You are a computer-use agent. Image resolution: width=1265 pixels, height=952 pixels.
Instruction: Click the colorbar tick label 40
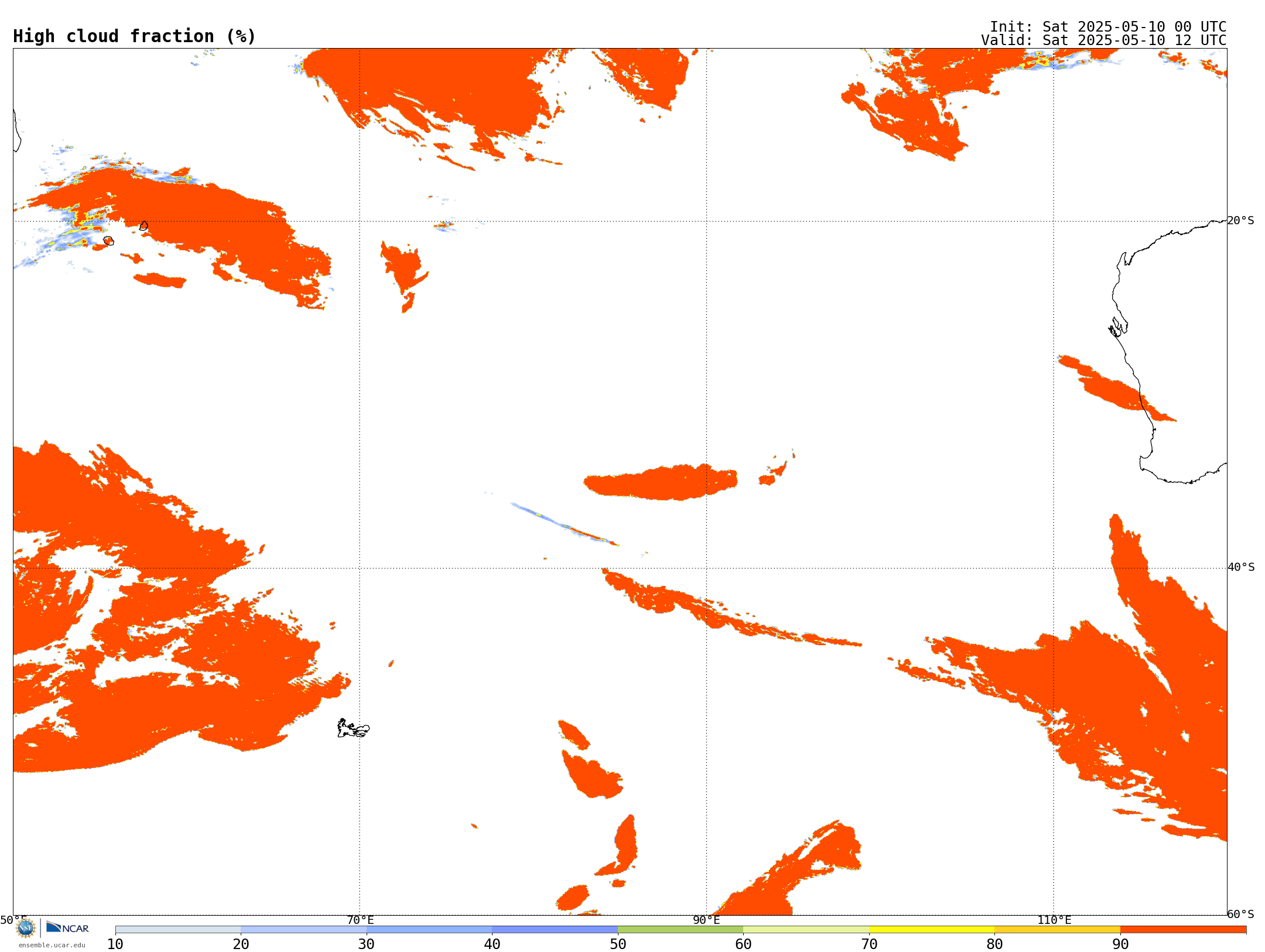coord(492,944)
